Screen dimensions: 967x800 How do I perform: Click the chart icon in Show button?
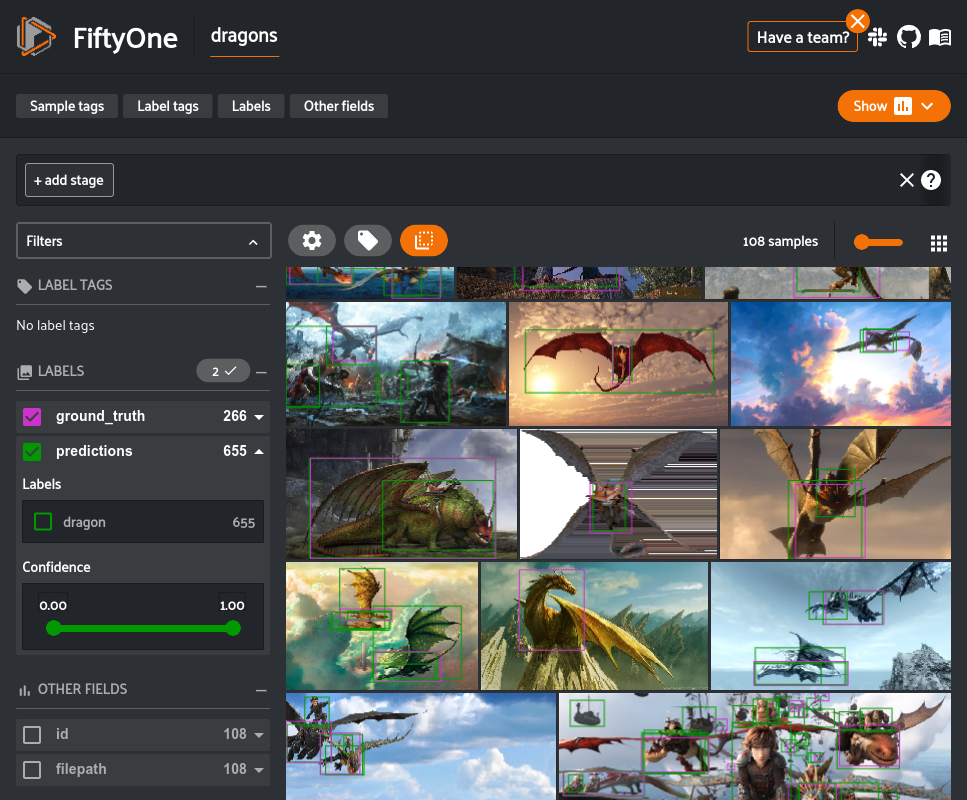click(902, 106)
